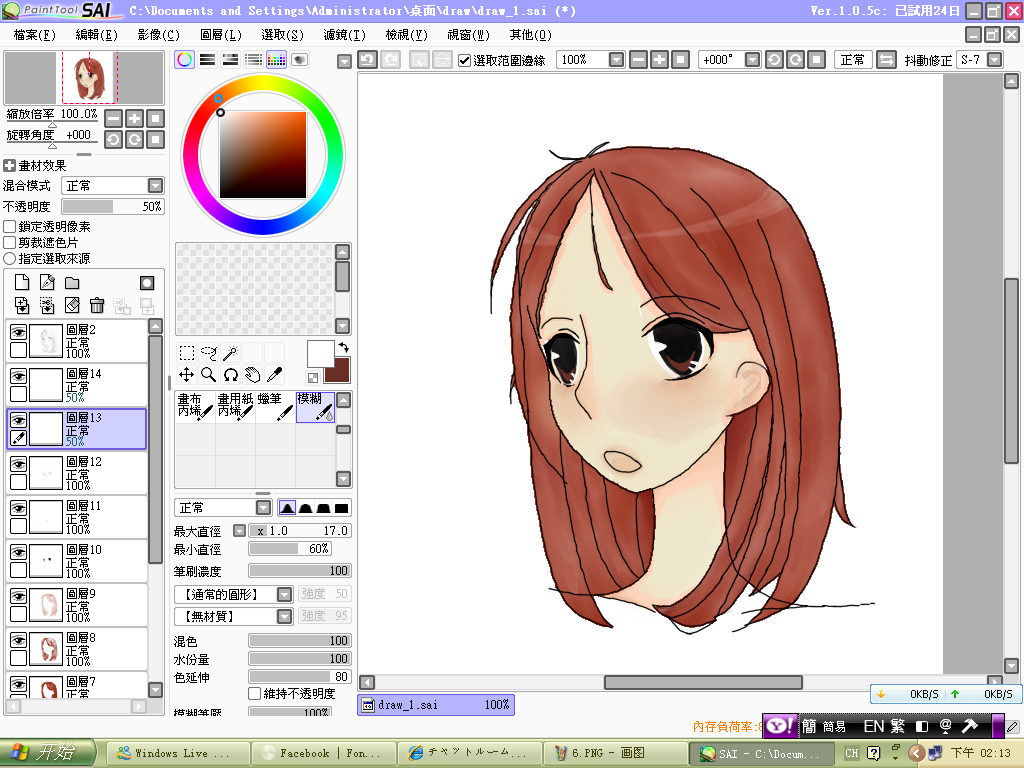The width and height of the screenshot is (1024, 768).
Task: Switch to Facebook taskbar window
Action: pyautogui.click(x=324, y=754)
